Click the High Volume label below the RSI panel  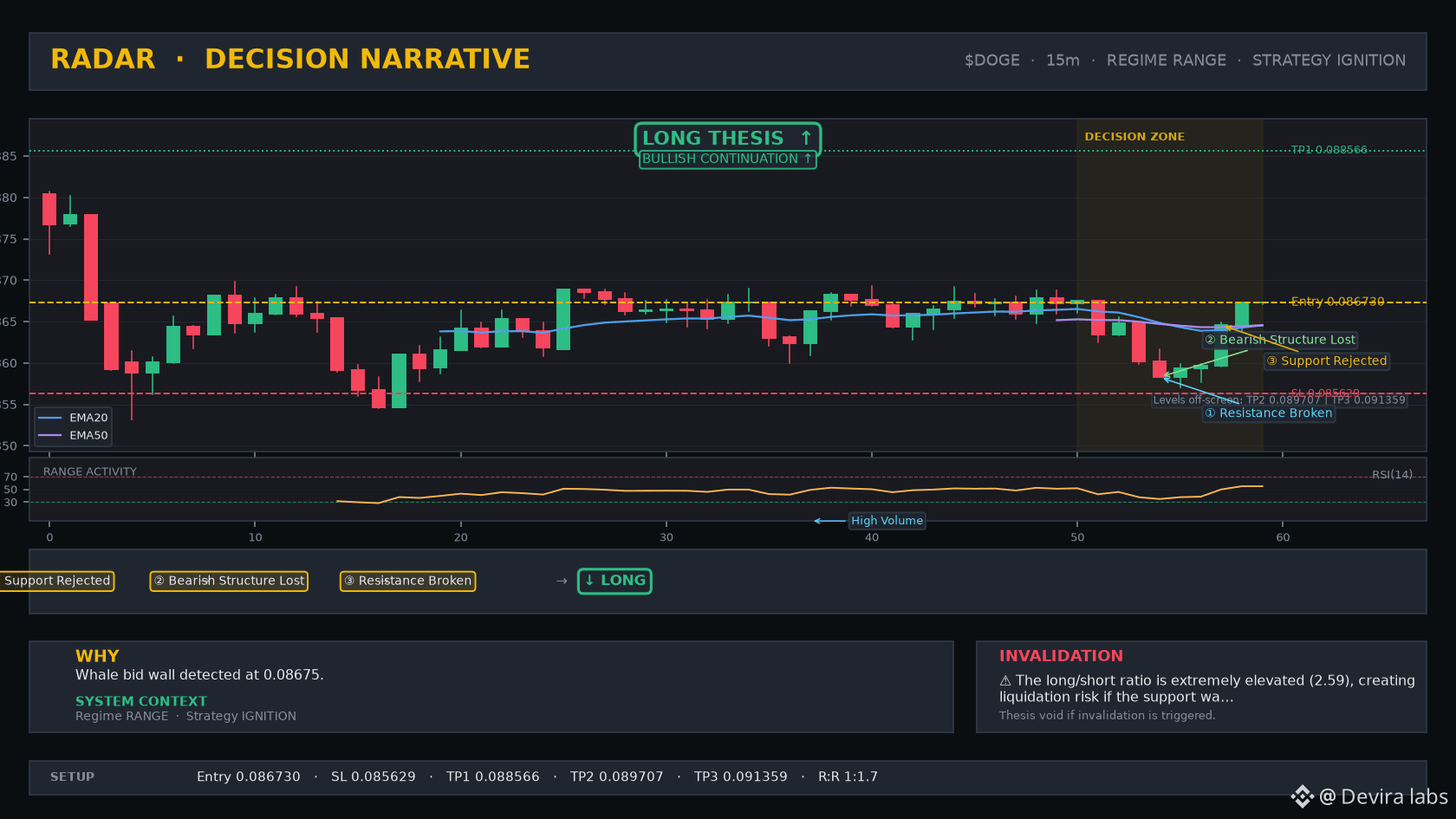pyautogui.click(x=887, y=521)
